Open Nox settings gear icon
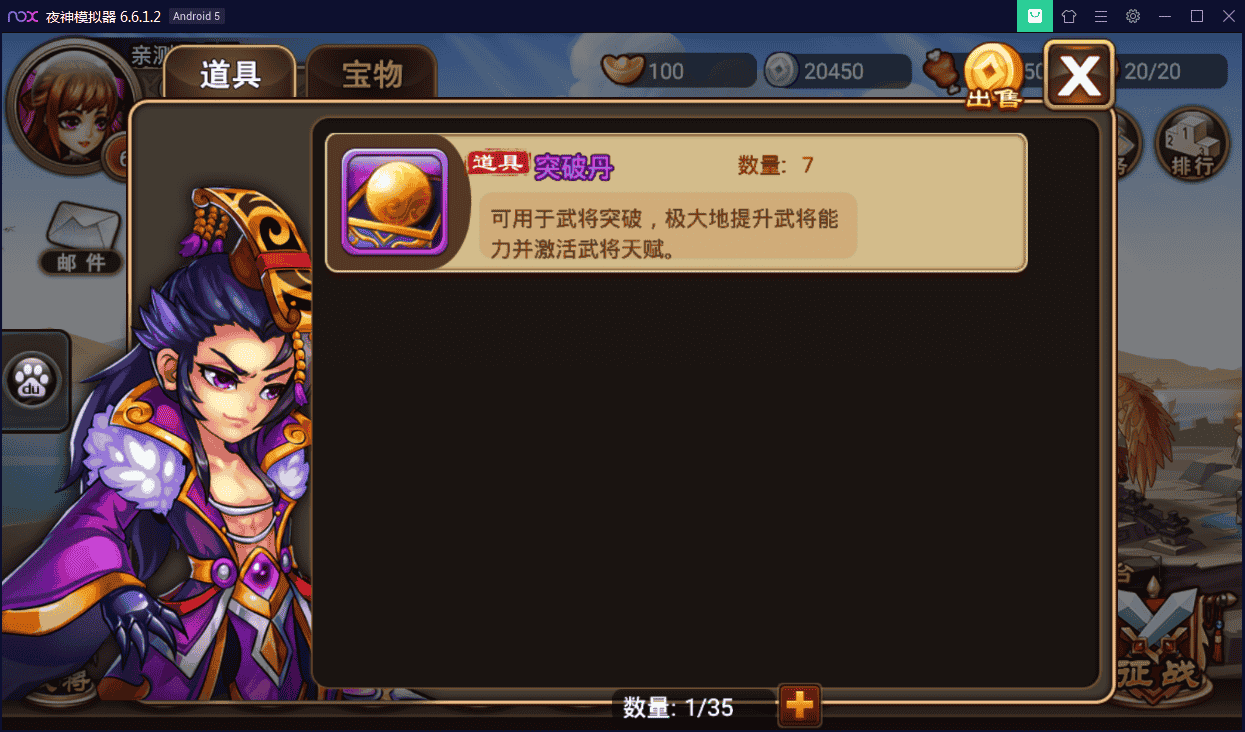 click(1133, 16)
